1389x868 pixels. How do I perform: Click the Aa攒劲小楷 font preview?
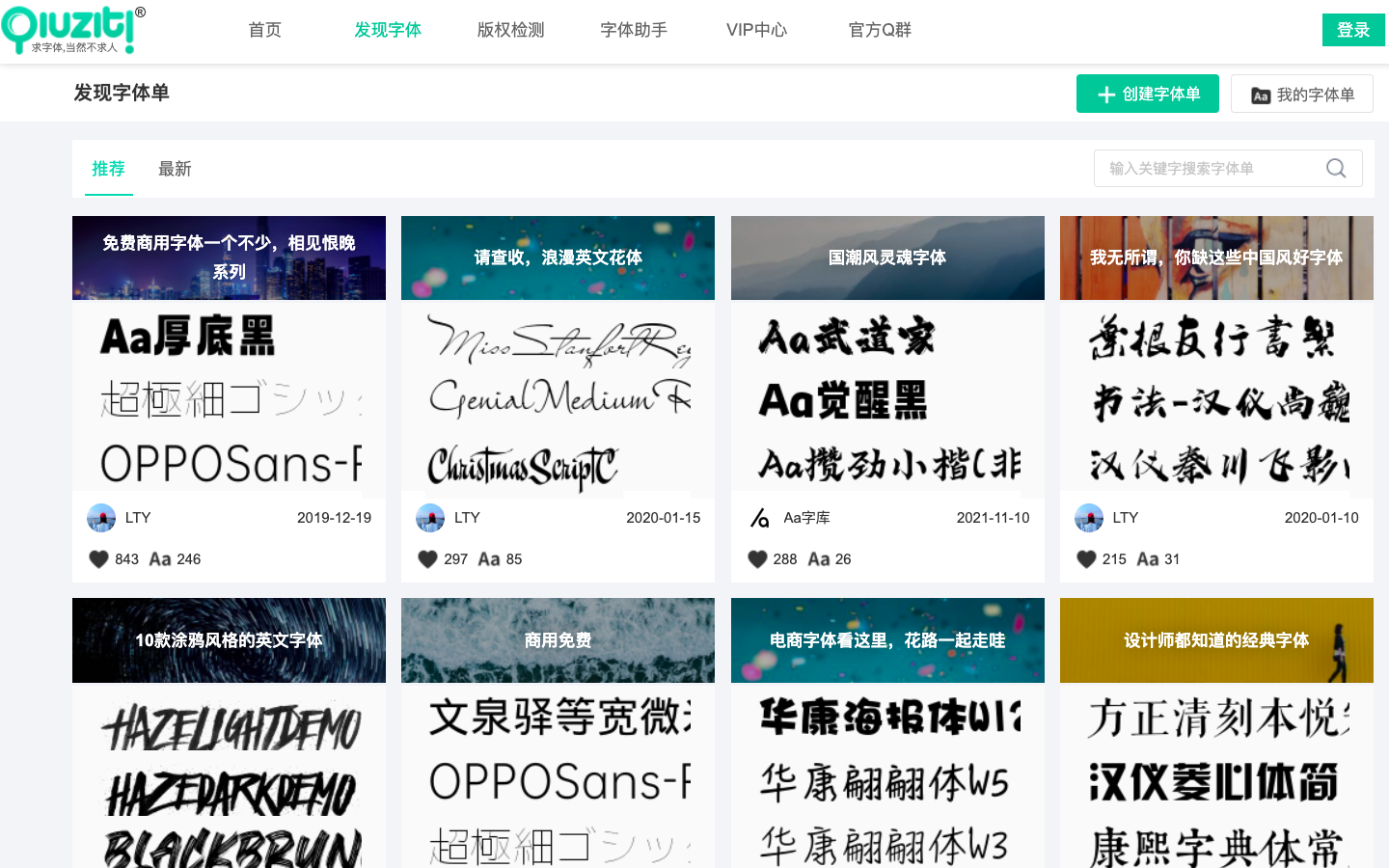889,464
